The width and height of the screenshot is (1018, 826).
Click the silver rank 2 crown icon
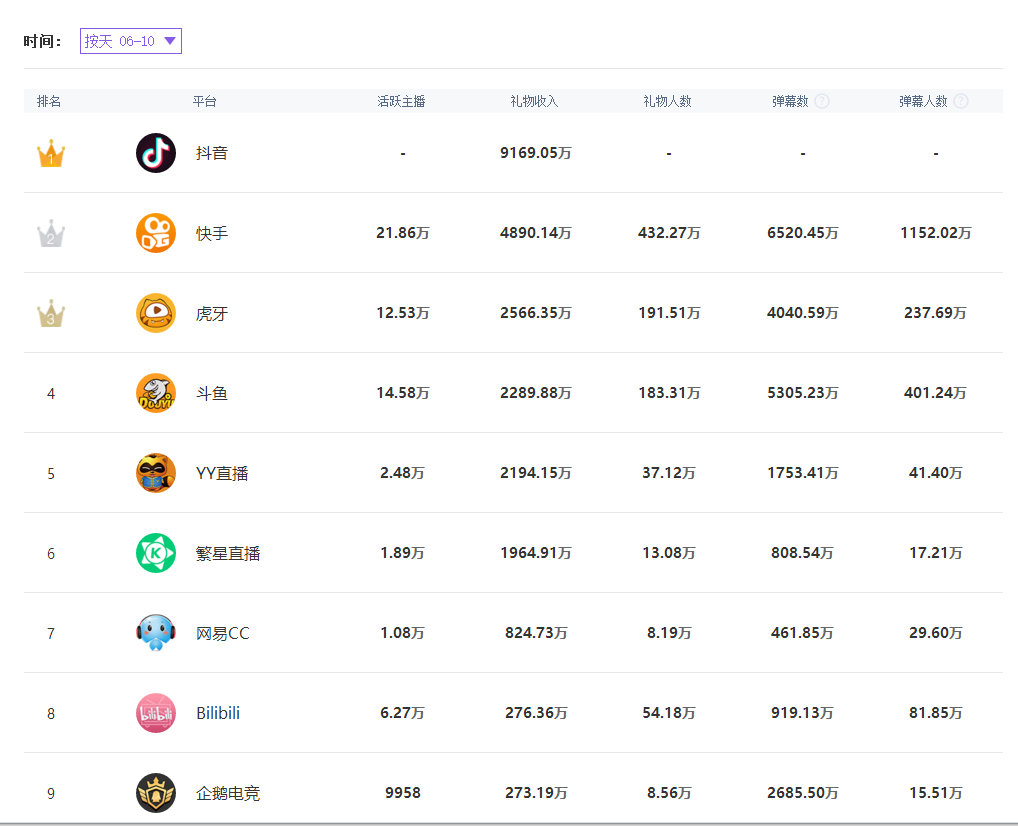(51, 234)
